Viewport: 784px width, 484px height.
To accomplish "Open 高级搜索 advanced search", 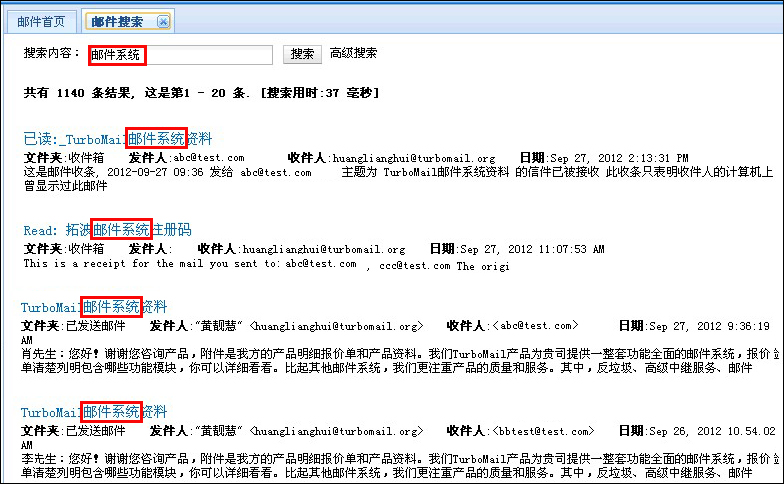I will click(353, 54).
